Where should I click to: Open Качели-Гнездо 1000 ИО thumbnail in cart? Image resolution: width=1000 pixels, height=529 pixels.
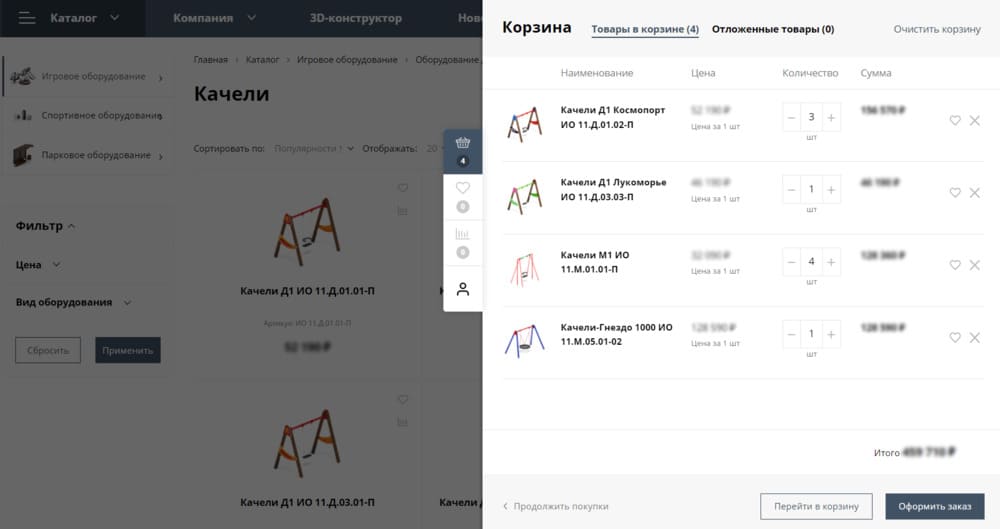point(524,341)
